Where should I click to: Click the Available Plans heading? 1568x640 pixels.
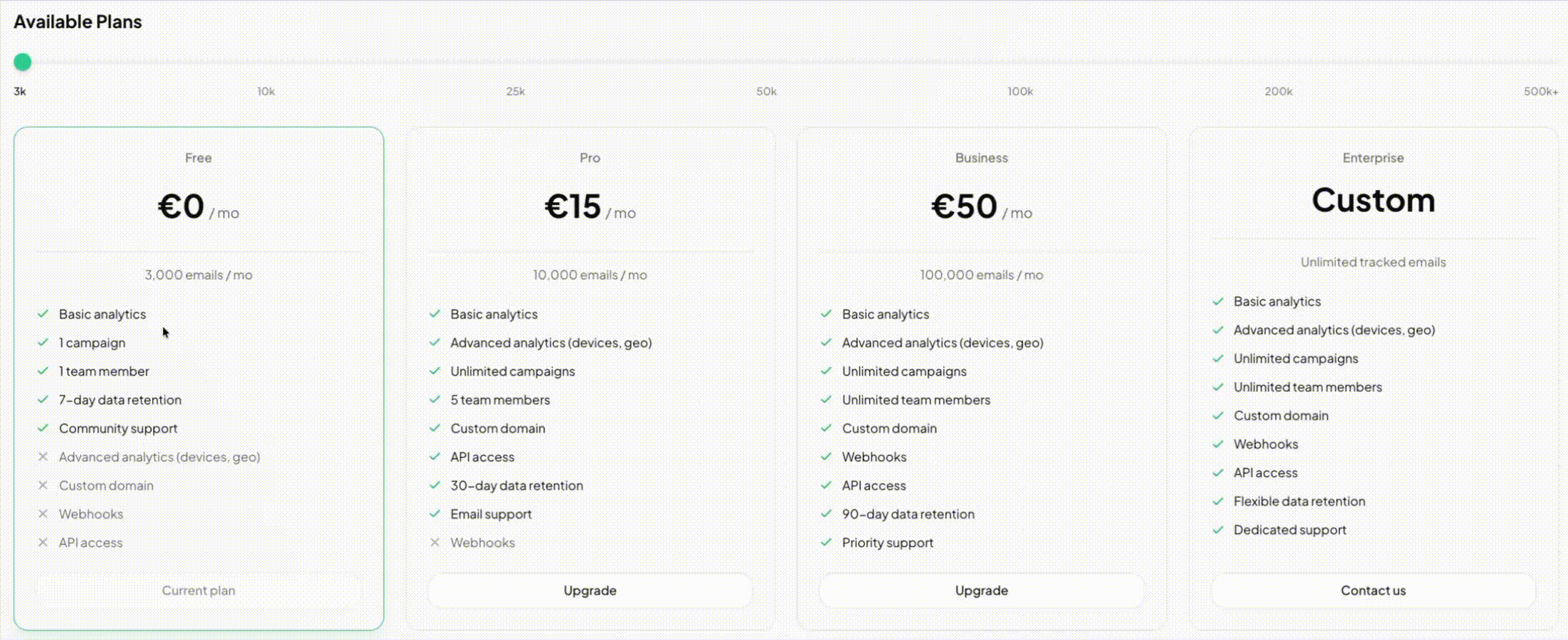coord(78,21)
